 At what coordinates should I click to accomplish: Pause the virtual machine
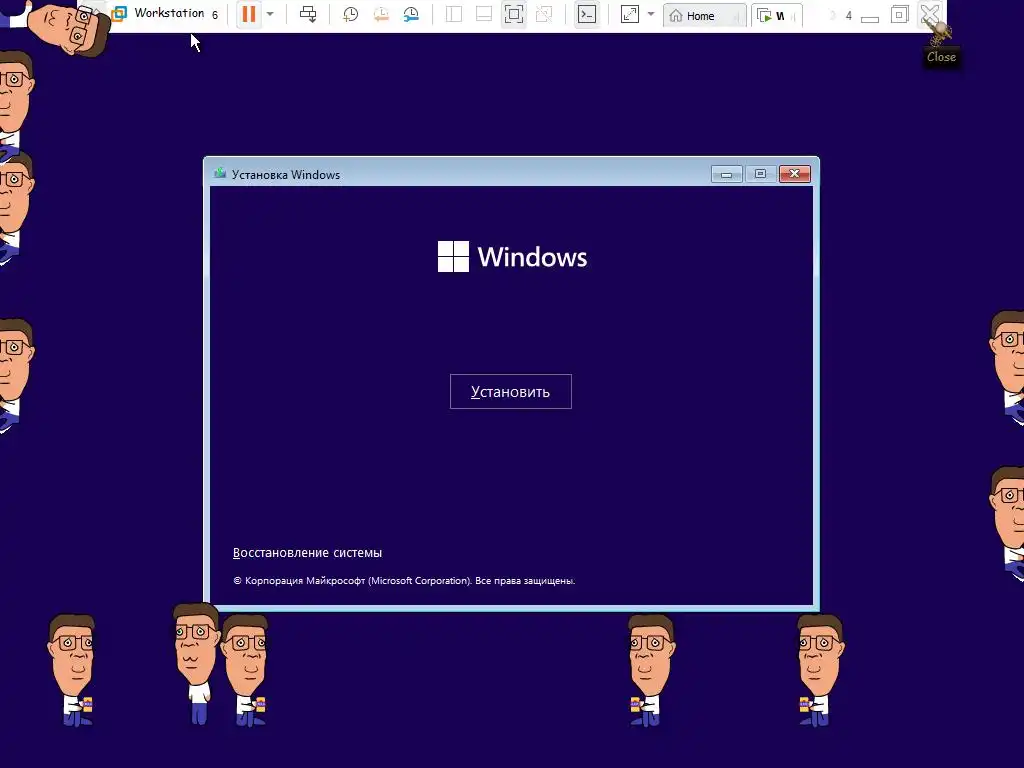[249, 14]
